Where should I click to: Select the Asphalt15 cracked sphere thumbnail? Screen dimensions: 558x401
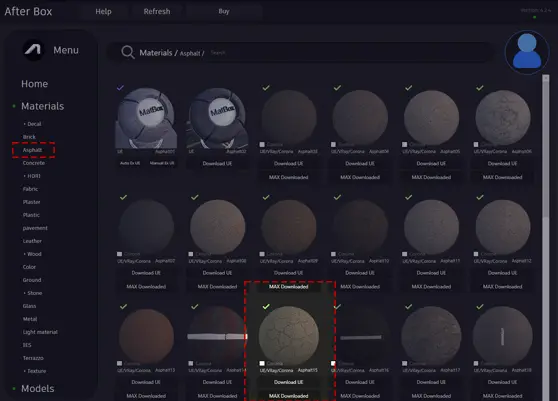(x=289, y=336)
